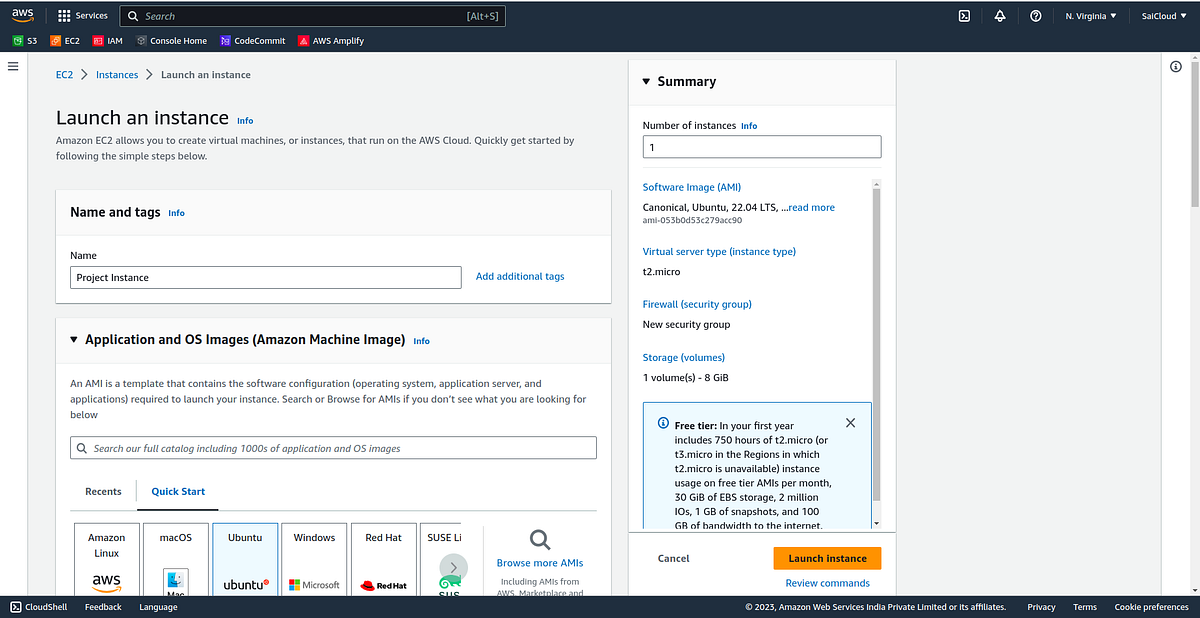
Task: Open the Info panel icon on the right
Action: [1176, 66]
